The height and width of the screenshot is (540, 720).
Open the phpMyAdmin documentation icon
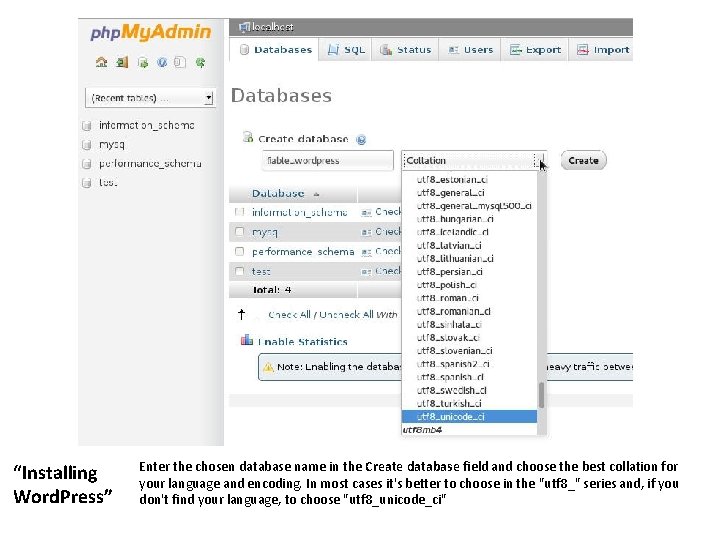click(x=162, y=62)
